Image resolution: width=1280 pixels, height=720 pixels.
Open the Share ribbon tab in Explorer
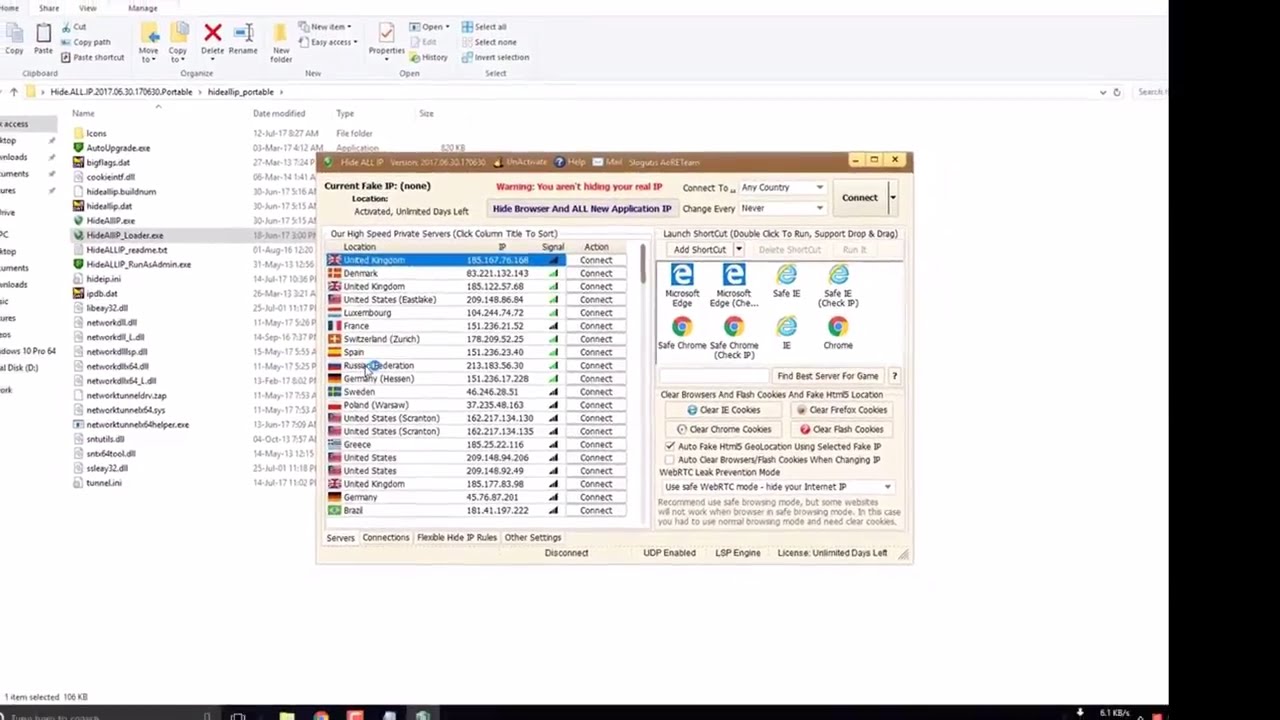coord(49,8)
